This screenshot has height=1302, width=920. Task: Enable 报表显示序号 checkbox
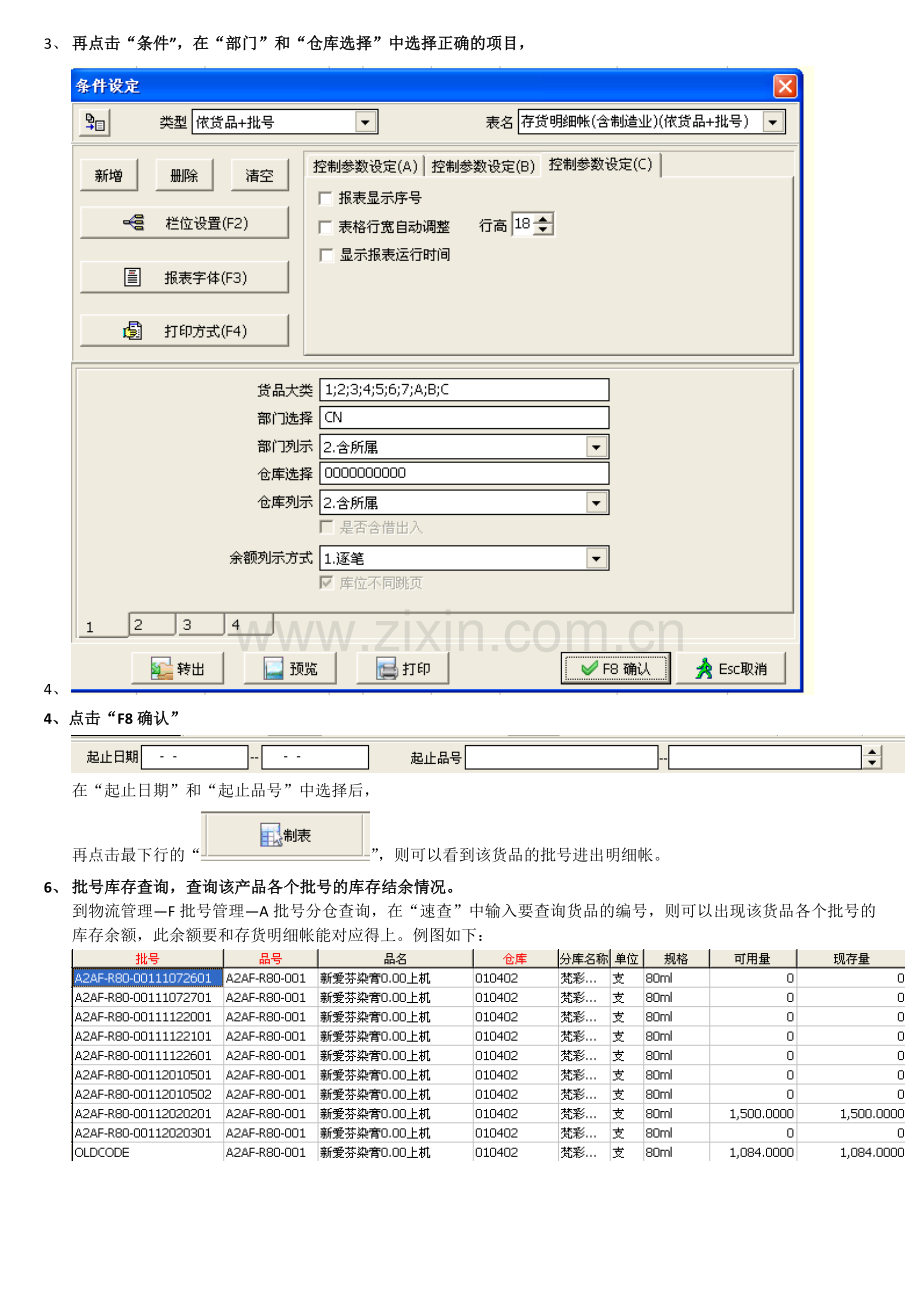pos(325,198)
